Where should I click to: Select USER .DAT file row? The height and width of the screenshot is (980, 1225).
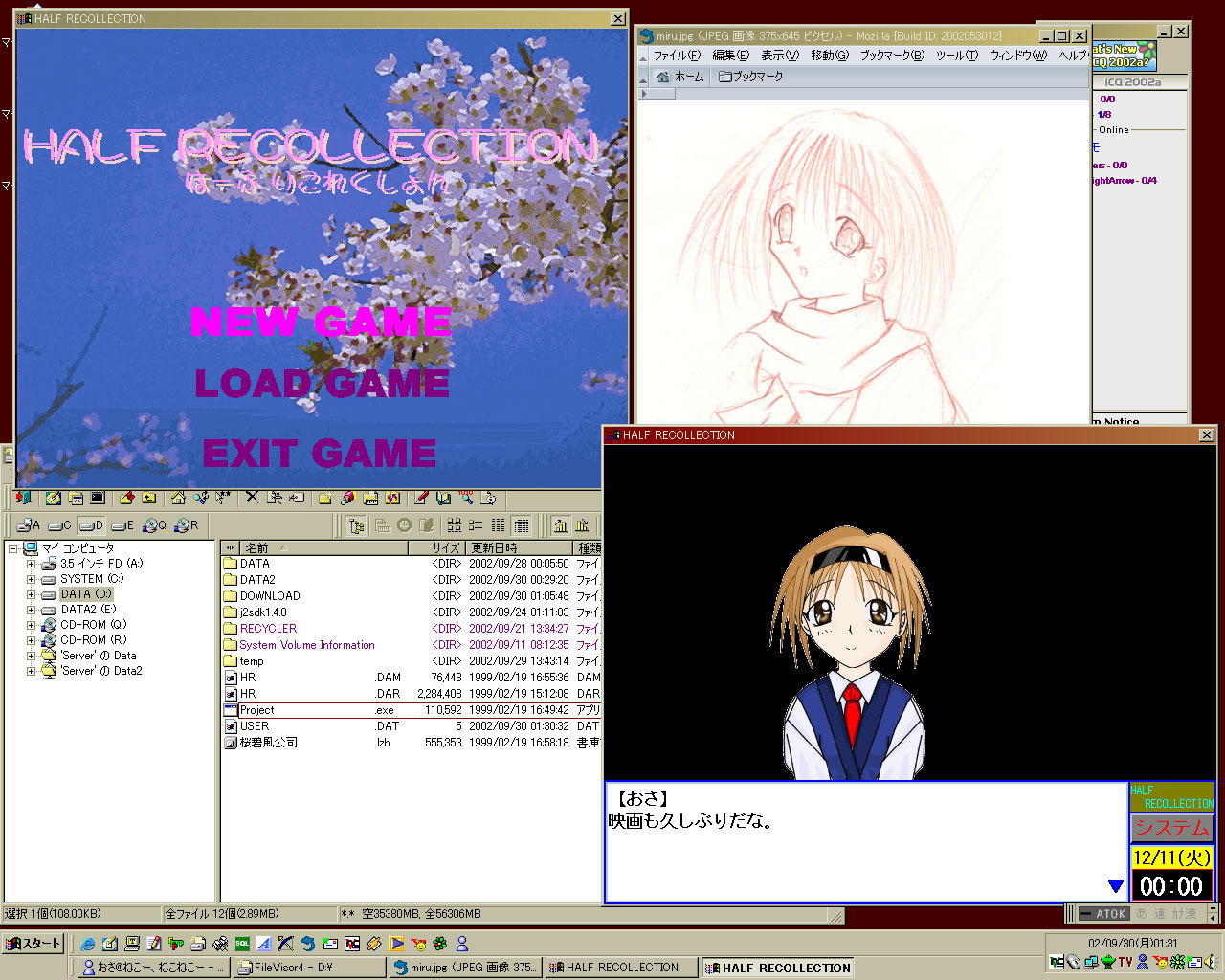point(412,726)
